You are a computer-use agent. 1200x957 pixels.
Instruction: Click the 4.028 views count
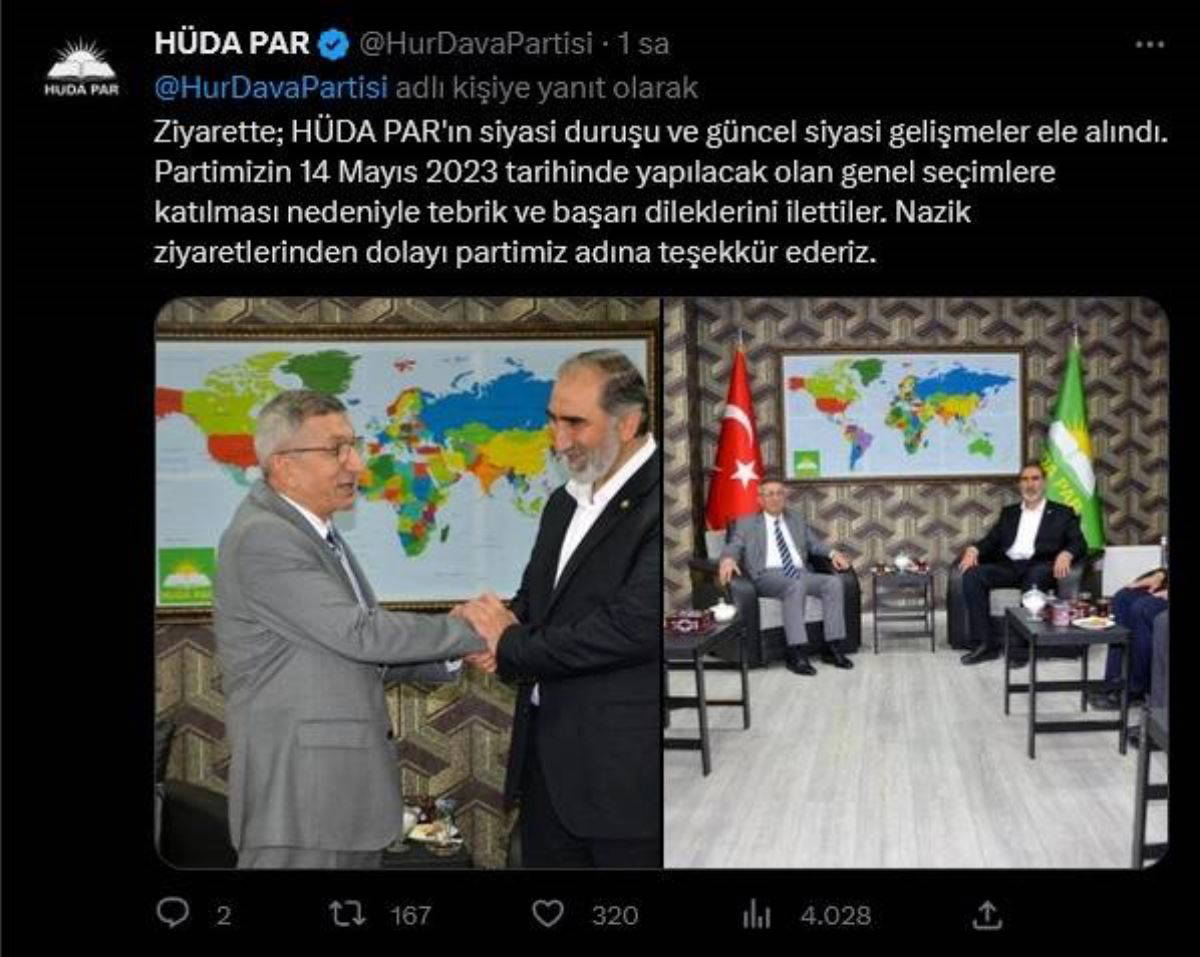[x=835, y=914]
